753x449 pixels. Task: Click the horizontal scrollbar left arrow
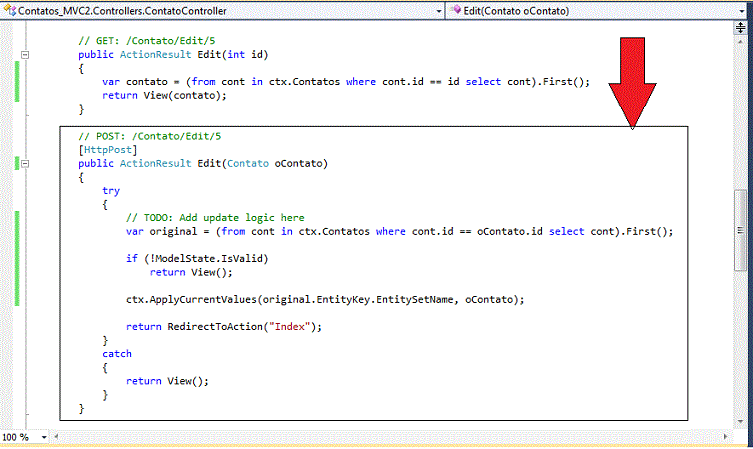pos(56,437)
